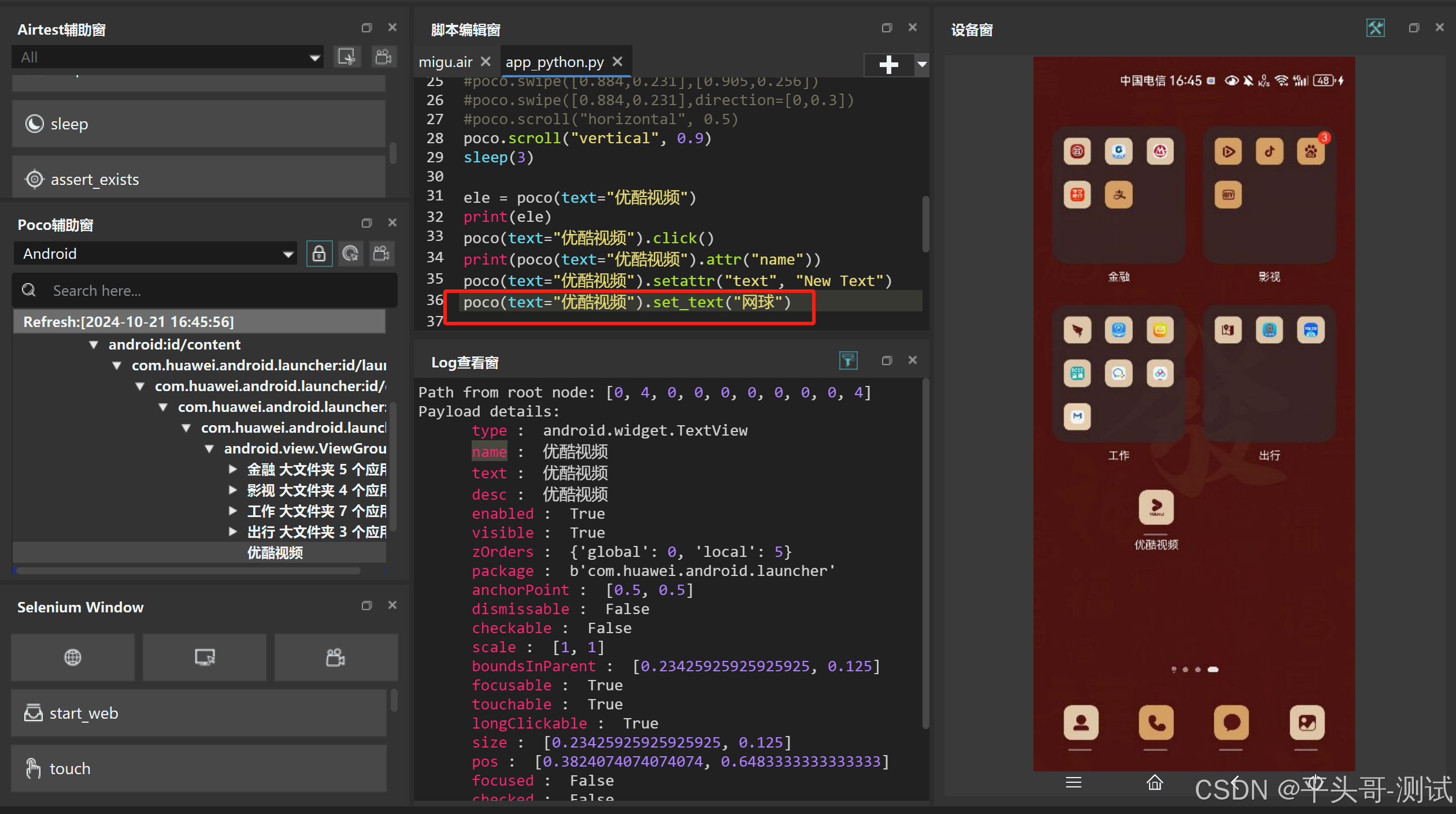Open the All filter dropdown
Image resolution: width=1456 pixels, height=814 pixels.
168,57
